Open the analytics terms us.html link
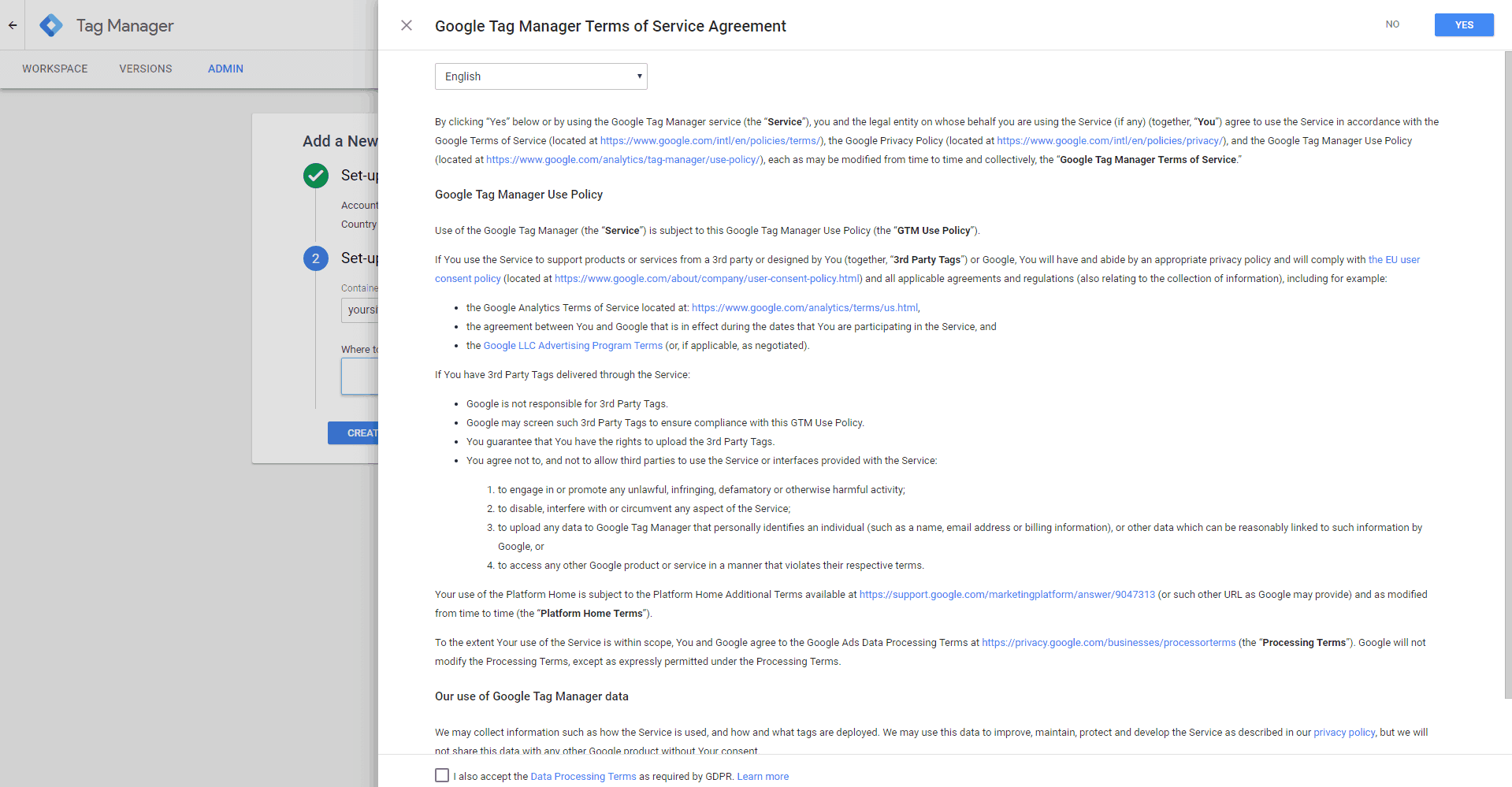1512x787 pixels. pos(804,308)
